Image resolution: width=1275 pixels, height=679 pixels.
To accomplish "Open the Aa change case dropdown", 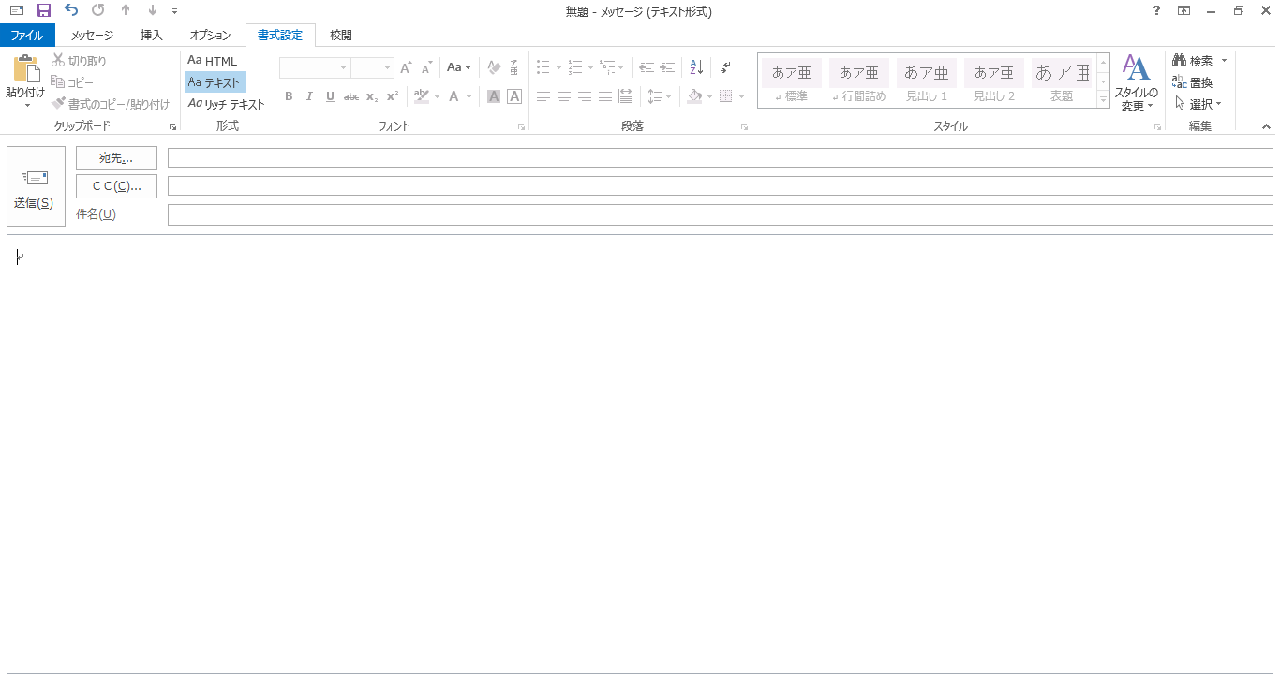I will pos(458,68).
